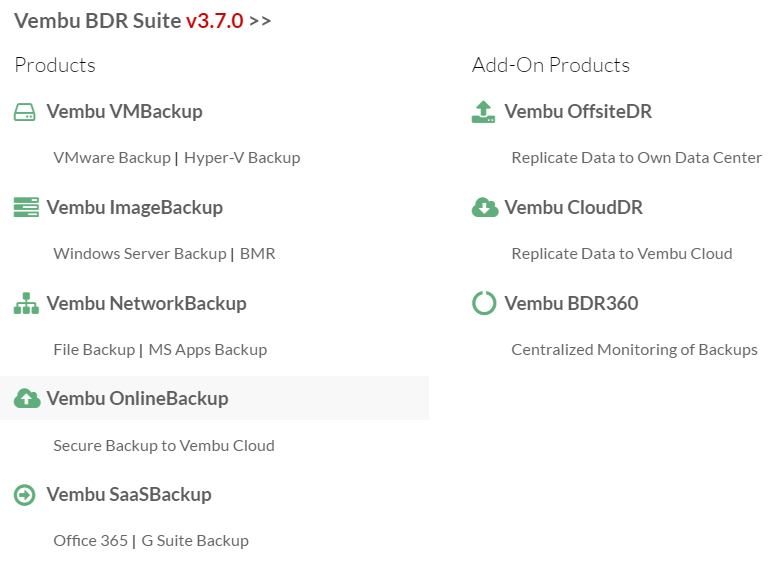Open the VMware Backup sublink

[112, 158]
